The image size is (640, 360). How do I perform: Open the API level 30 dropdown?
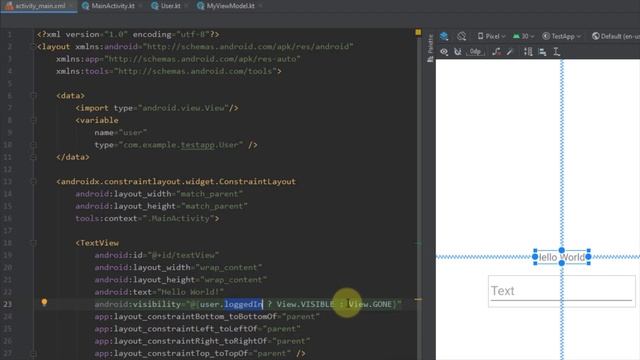(x=524, y=36)
